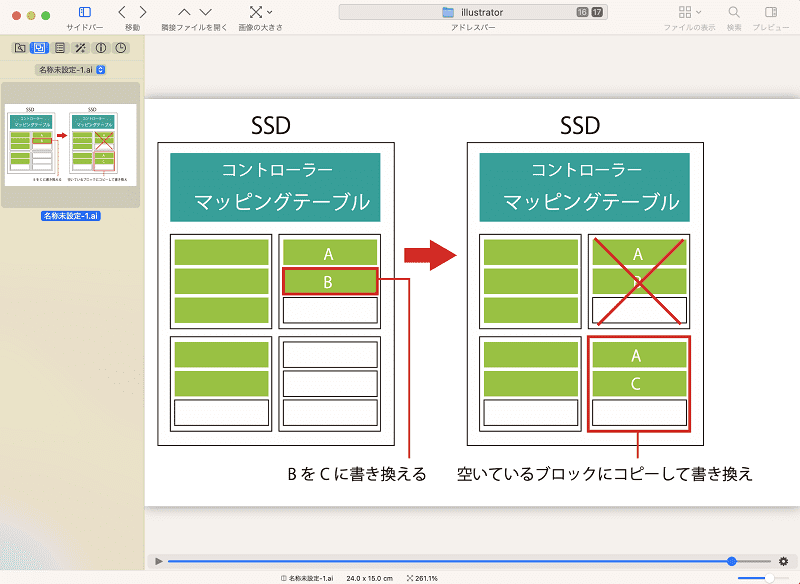
Task: Open next adjacent file with down chevron
Action: [206, 12]
